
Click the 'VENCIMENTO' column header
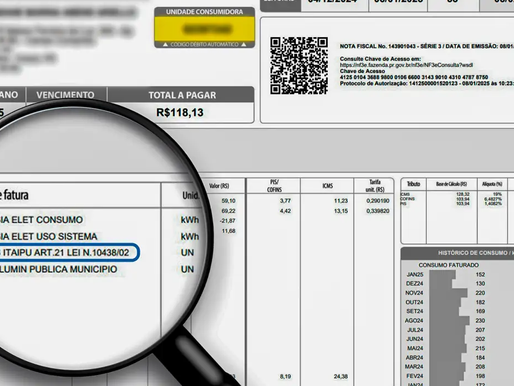(x=65, y=95)
